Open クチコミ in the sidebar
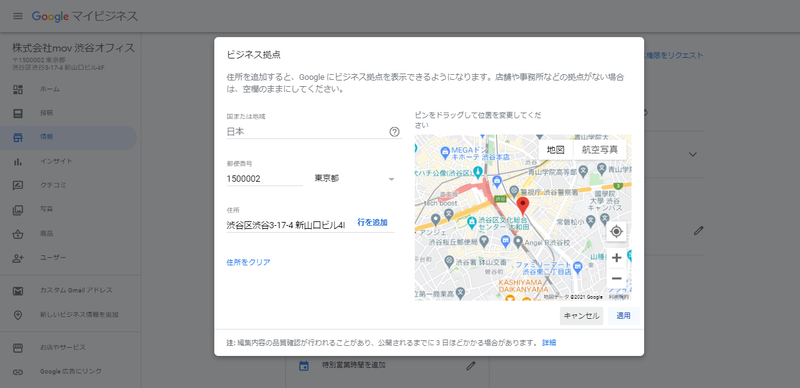This screenshot has height=388, width=800. coord(53,185)
